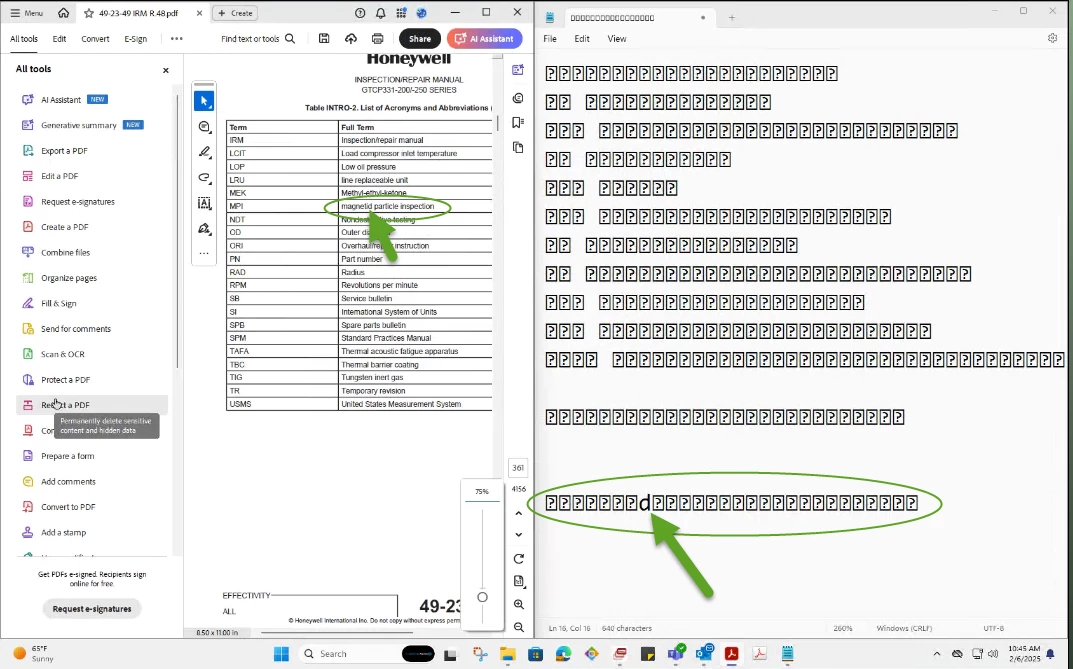Open the AI Assistant tool in the list
The image size is (1073, 669).
coord(61,100)
